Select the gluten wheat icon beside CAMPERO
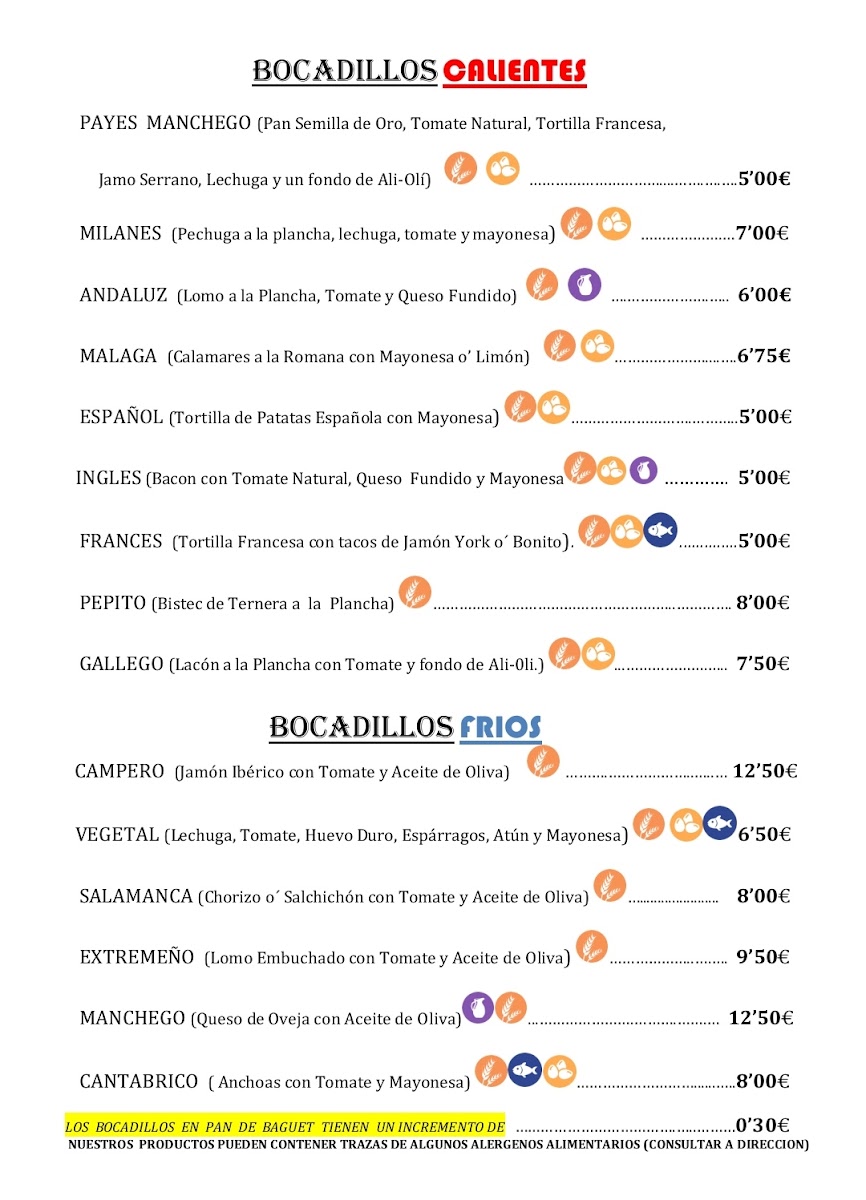The height and width of the screenshot is (1200, 866). (x=543, y=763)
